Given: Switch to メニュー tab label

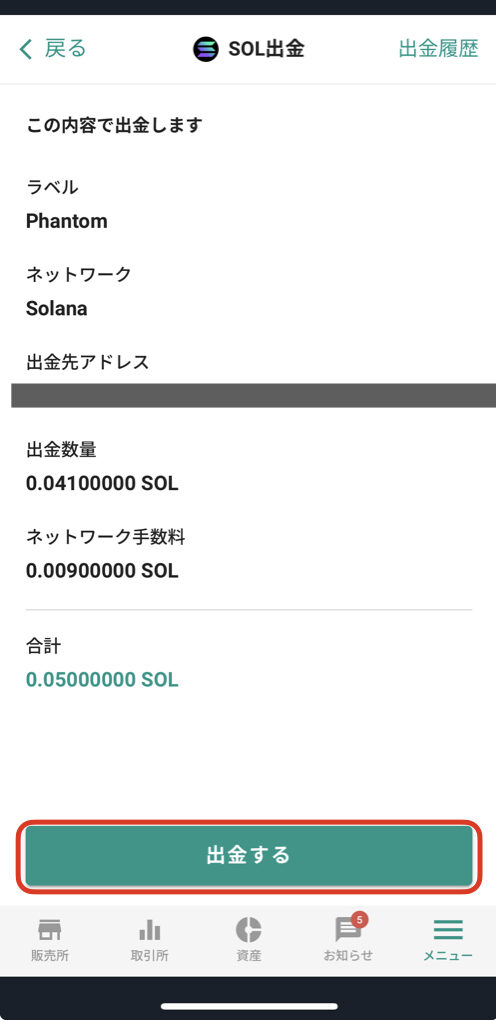Looking at the screenshot, I should [x=448, y=956].
